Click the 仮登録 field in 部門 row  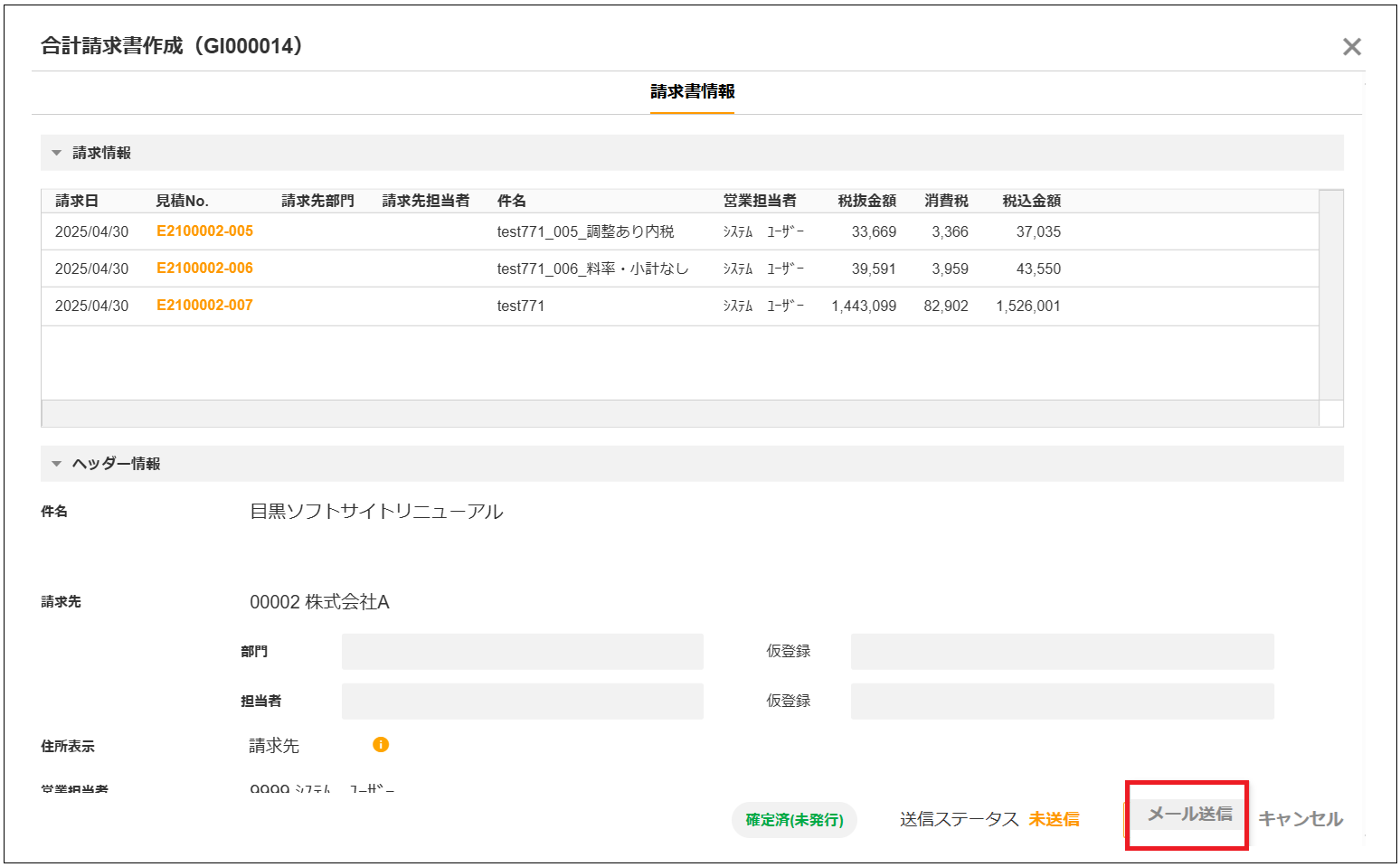pos(1062,651)
